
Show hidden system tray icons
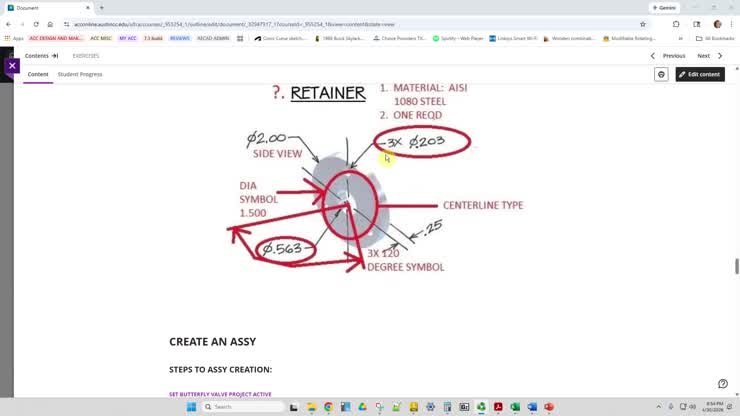[x=658, y=407]
